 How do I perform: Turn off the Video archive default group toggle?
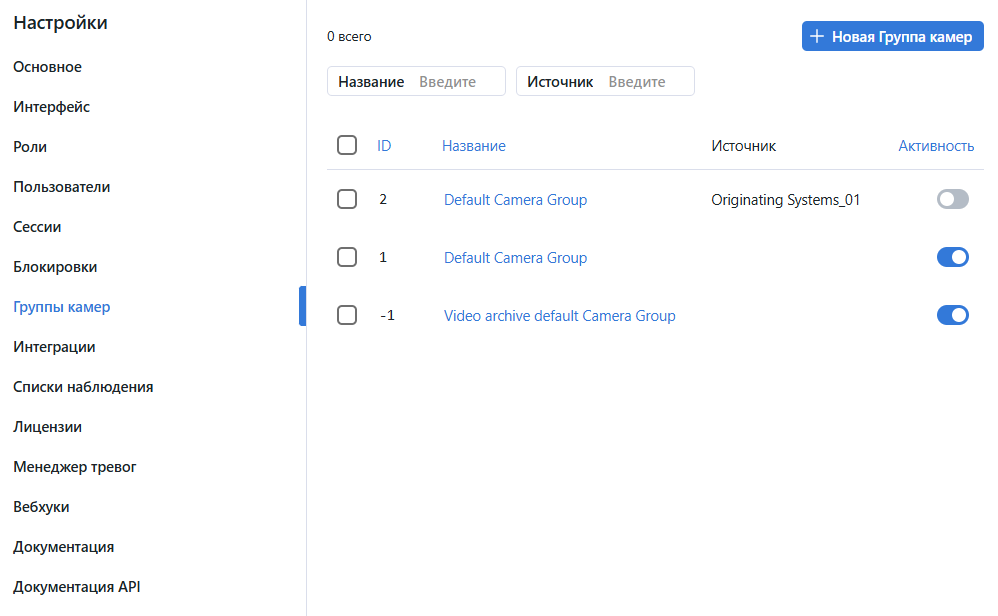[952, 316]
